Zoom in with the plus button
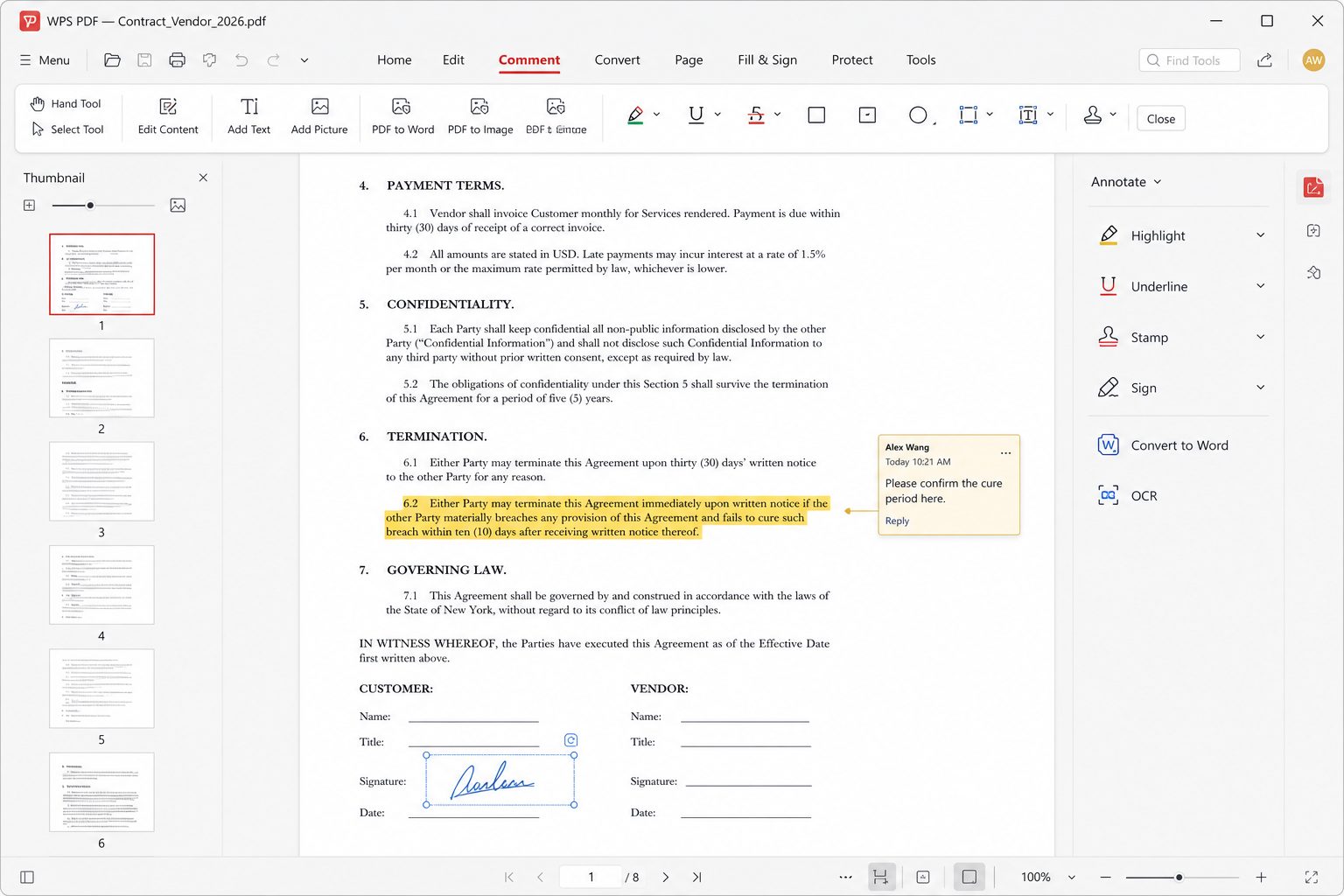The width and height of the screenshot is (1344, 896). tap(1261, 877)
